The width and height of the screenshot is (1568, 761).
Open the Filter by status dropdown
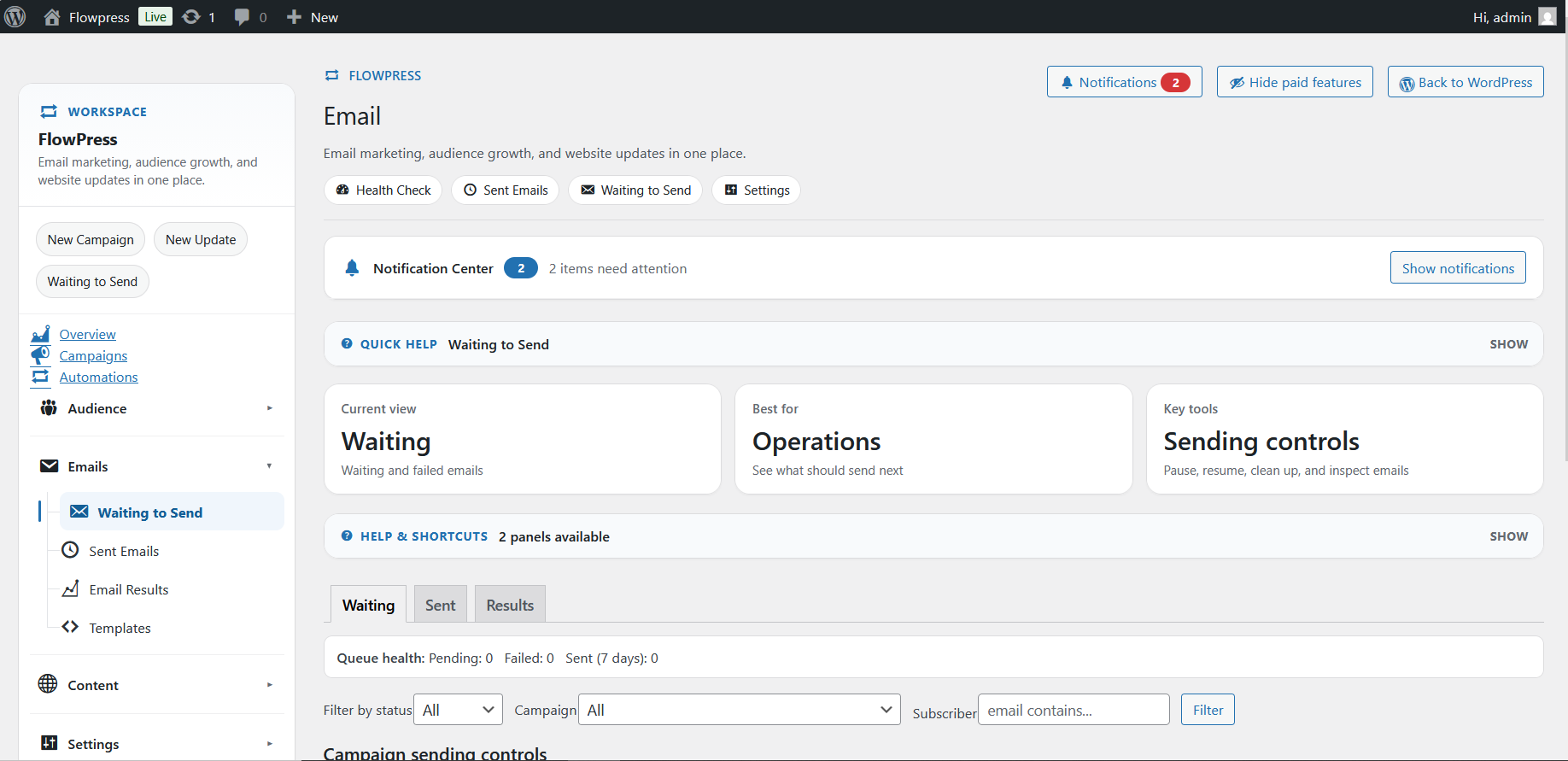tap(459, 710)
